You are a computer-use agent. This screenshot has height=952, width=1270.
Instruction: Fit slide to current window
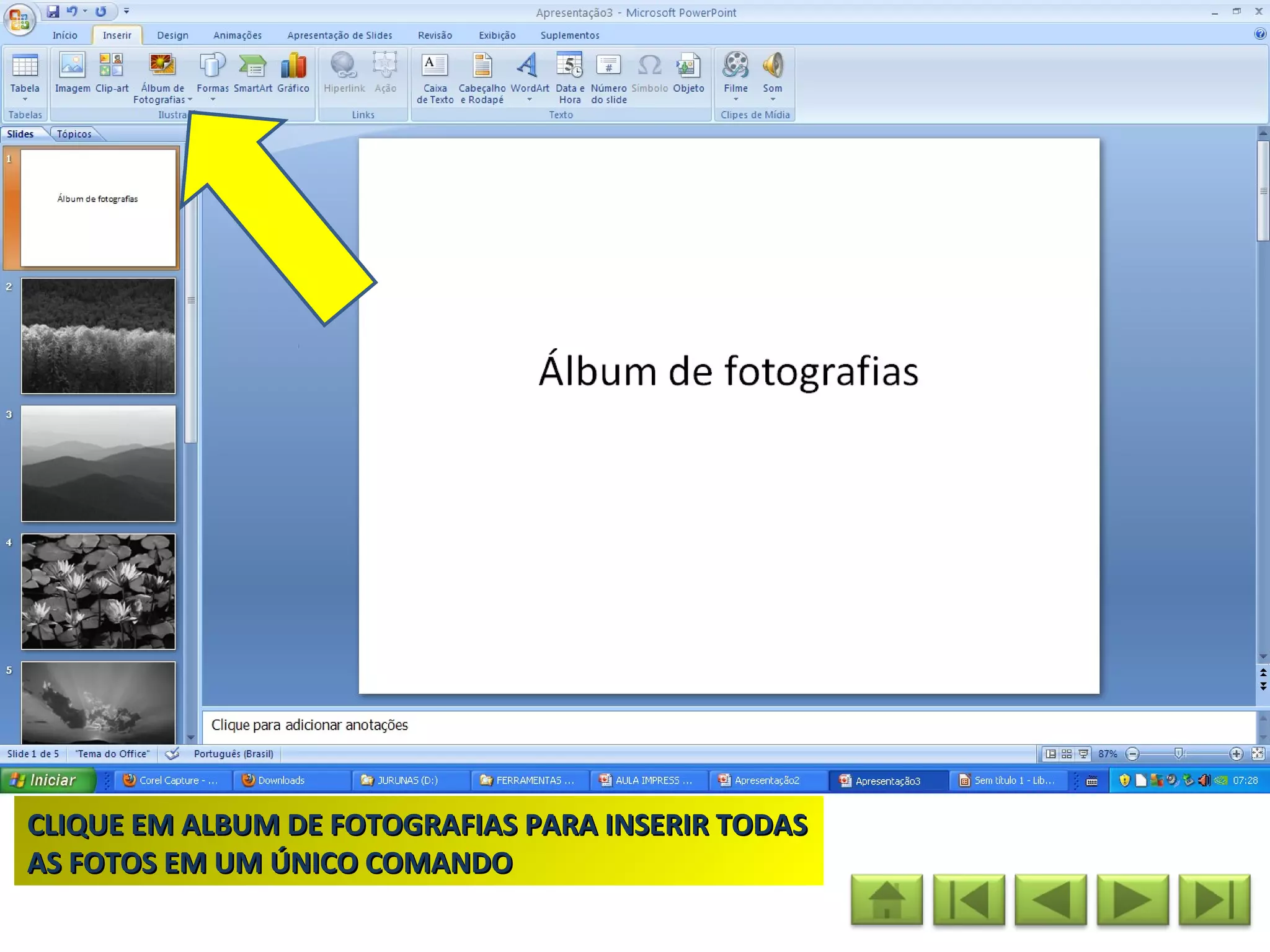[x=1258, y=754]
